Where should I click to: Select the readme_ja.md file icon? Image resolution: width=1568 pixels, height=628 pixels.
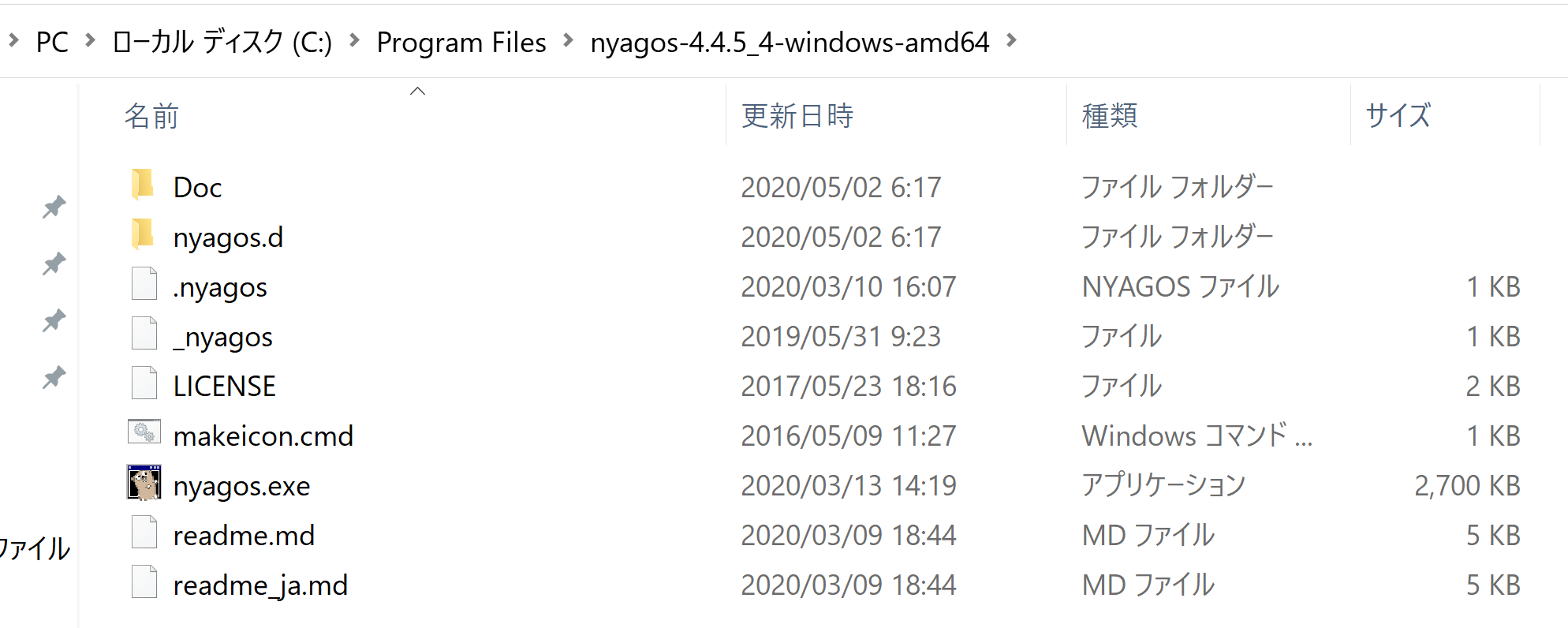point(144,582)
